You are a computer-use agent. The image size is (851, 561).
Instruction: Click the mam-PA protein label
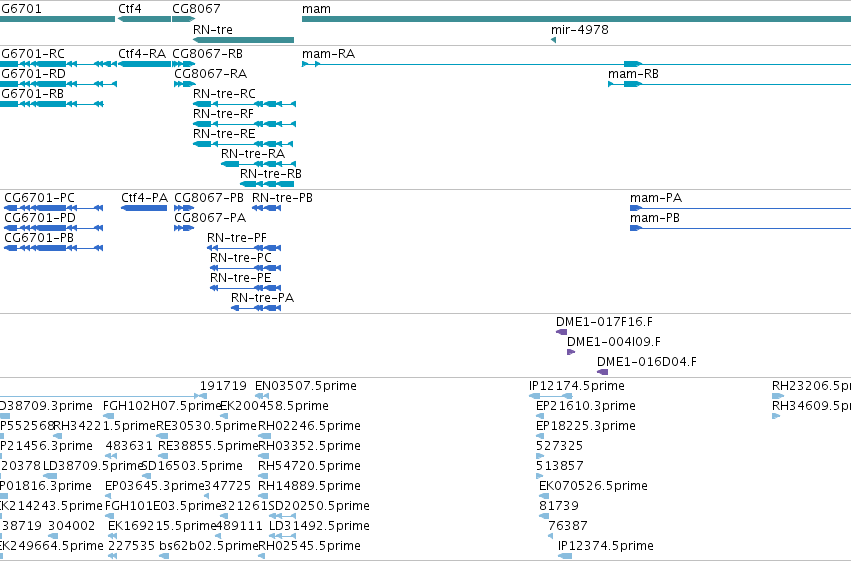tap(656, 198)
